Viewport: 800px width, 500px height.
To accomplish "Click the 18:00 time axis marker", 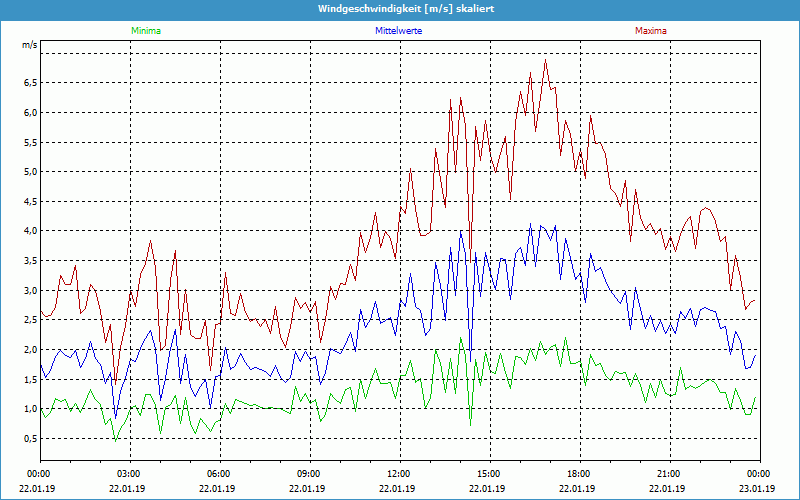I will point(578,473).
